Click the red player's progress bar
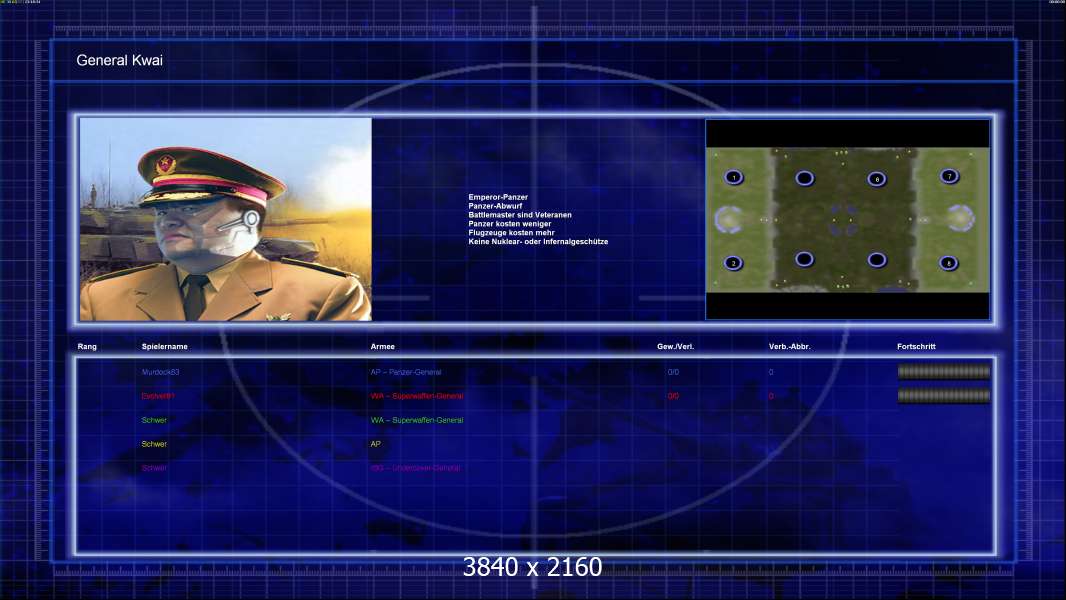The image size is (1066, 600). [x=944, y=395]
